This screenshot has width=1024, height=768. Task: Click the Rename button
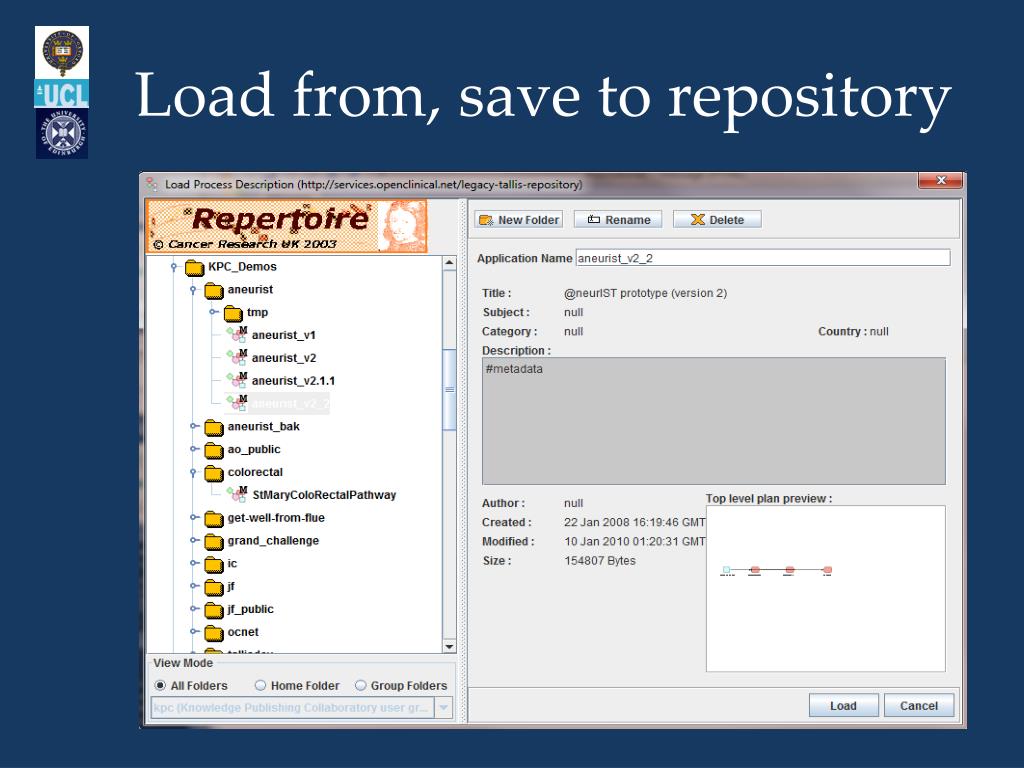618,220
